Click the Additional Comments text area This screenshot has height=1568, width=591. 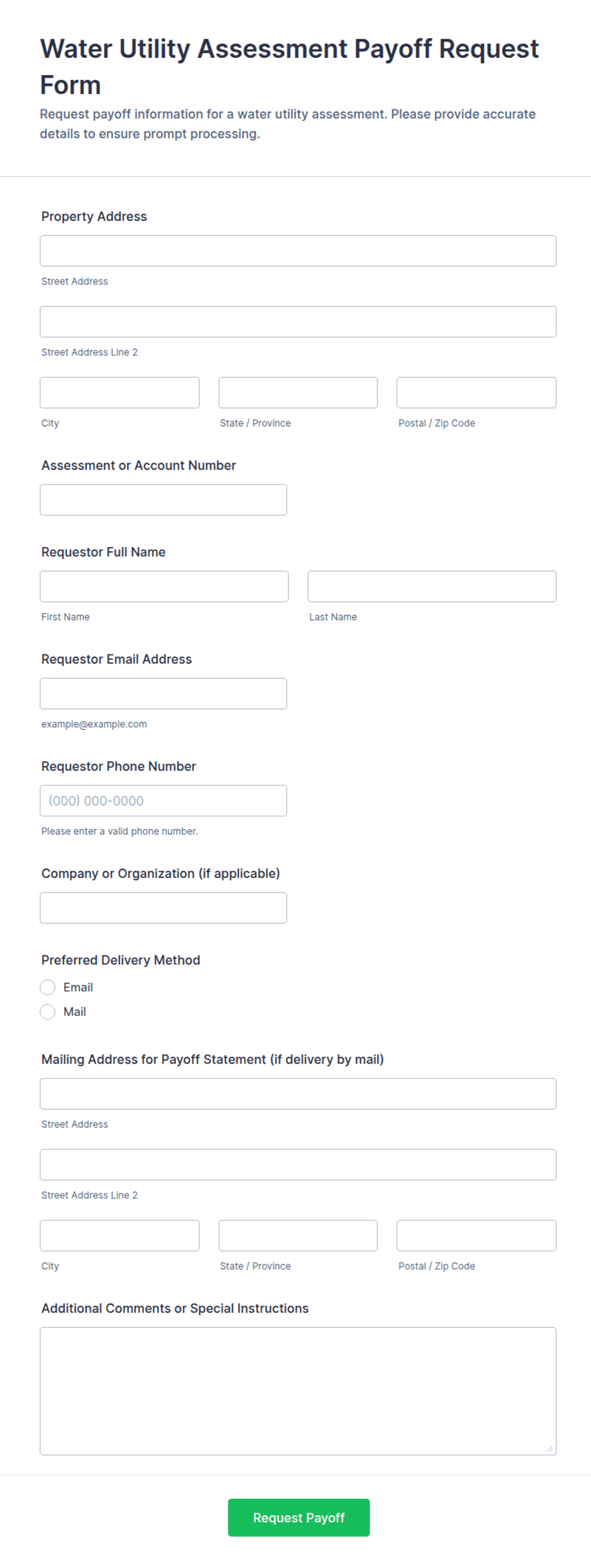pyautogui.click(x=298, y=1391)
